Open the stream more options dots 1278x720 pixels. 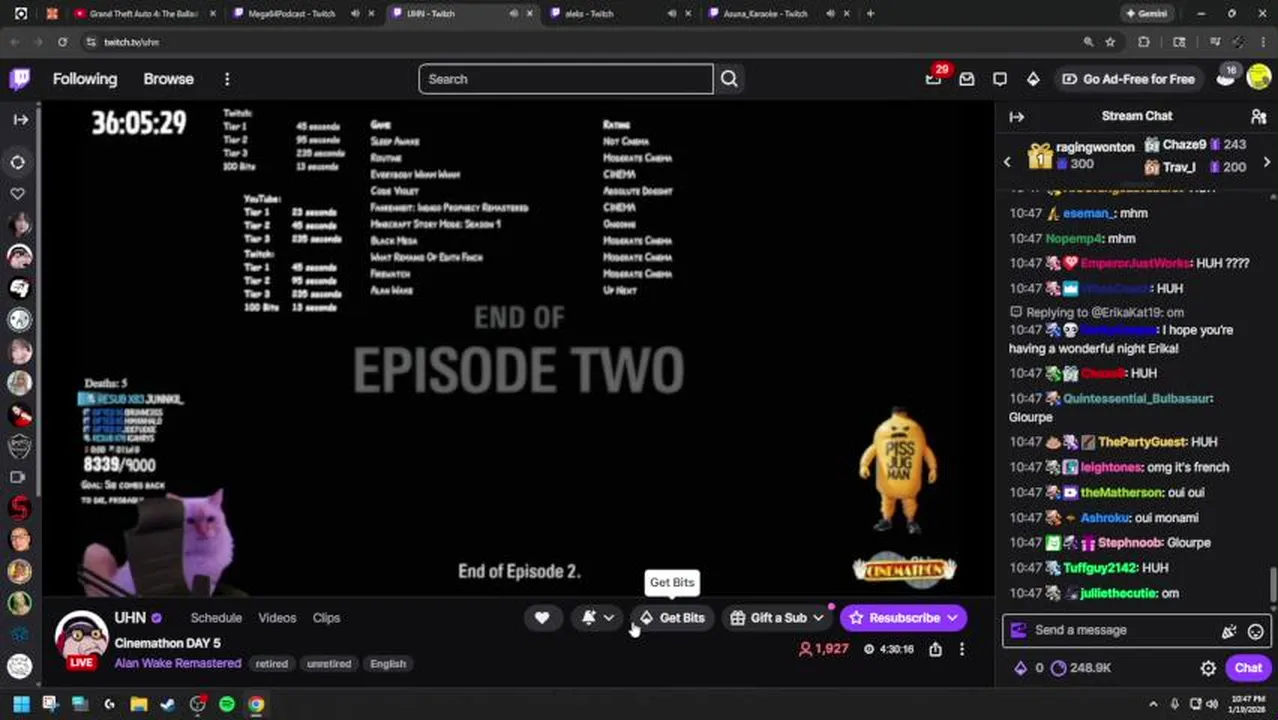tap(962, 649)
